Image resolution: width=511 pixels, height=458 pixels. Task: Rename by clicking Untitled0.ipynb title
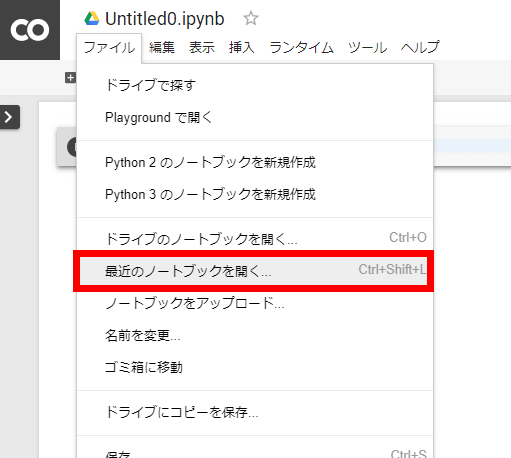pyautogui.click(x=165, y=19)
